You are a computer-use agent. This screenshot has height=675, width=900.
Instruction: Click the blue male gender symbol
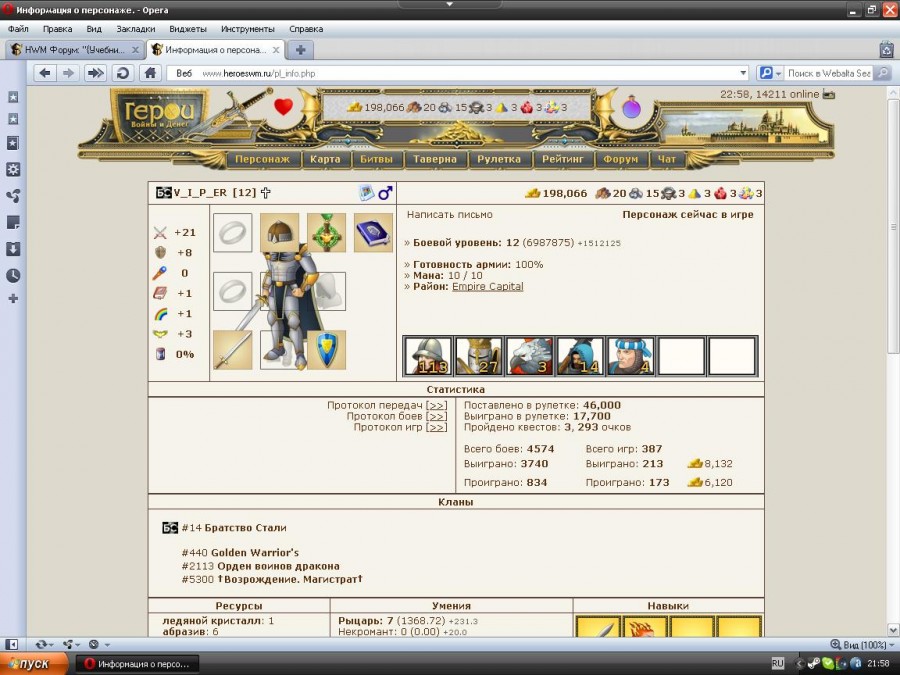(385, 193)
